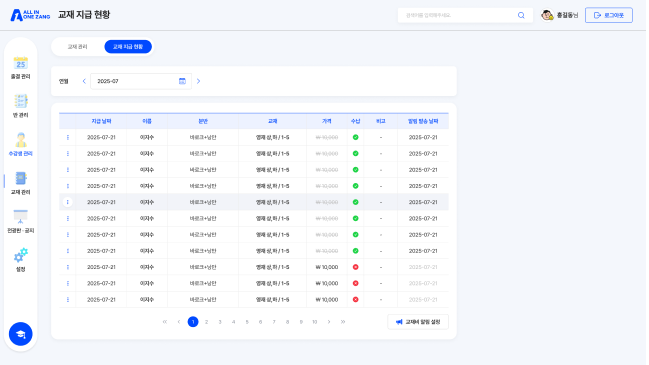
Task: Select the 교재 지급 현황 tab
Action: click(x=128, y=47)
